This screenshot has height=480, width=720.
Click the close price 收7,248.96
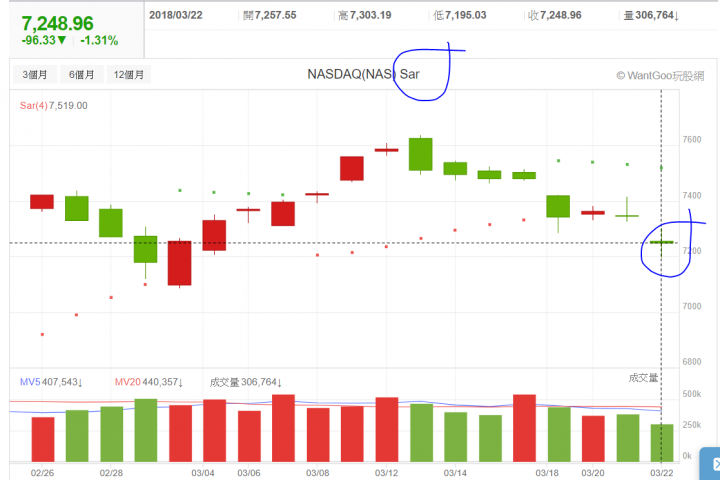pos(555,15)
